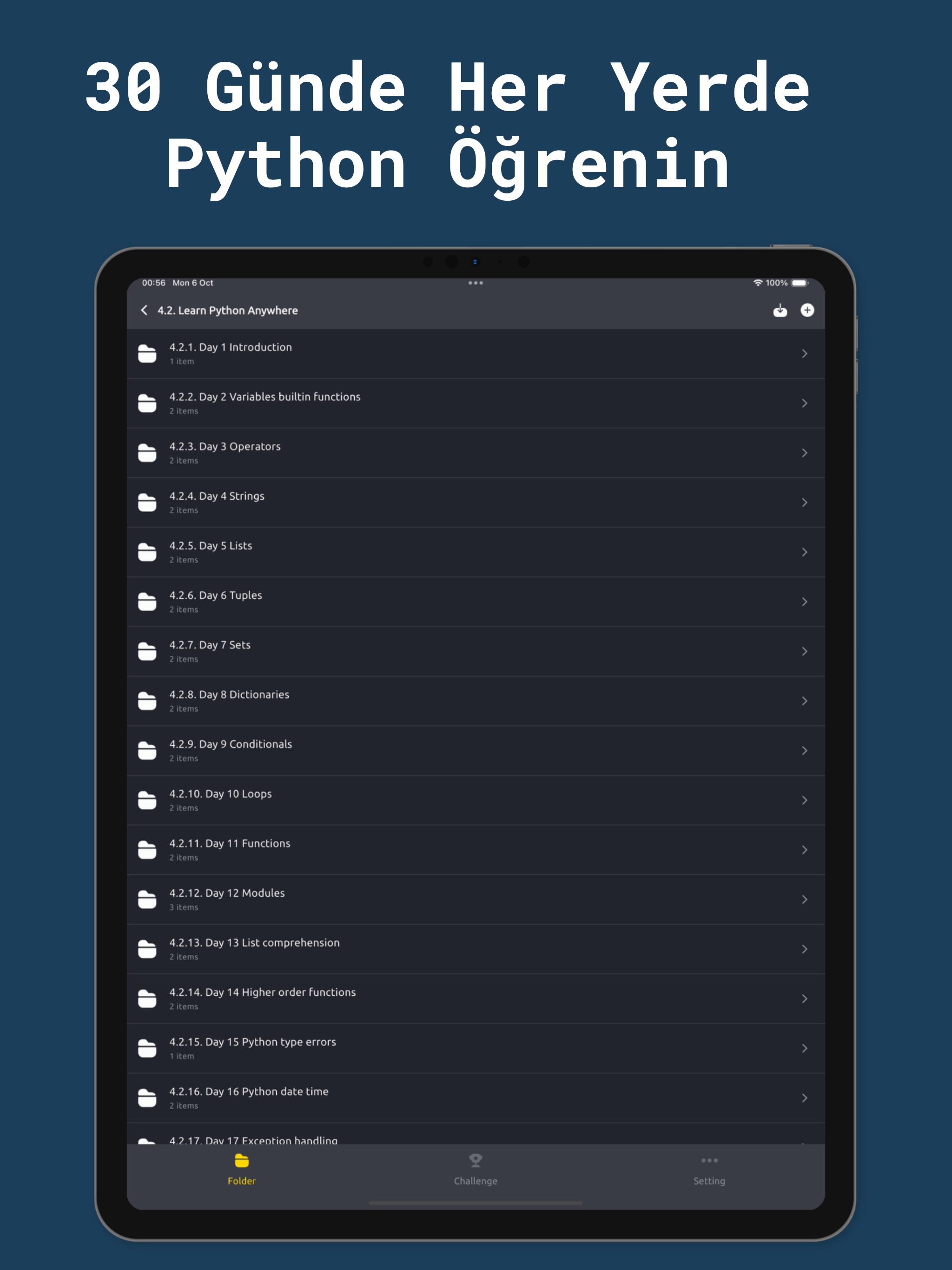952x1270 pixels.
Task: Tap the multitasking dots at top center
Action: (476, 283)
